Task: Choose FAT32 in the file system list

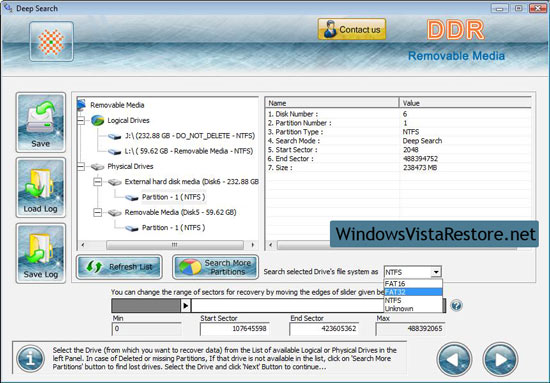Action: [413, 292]
